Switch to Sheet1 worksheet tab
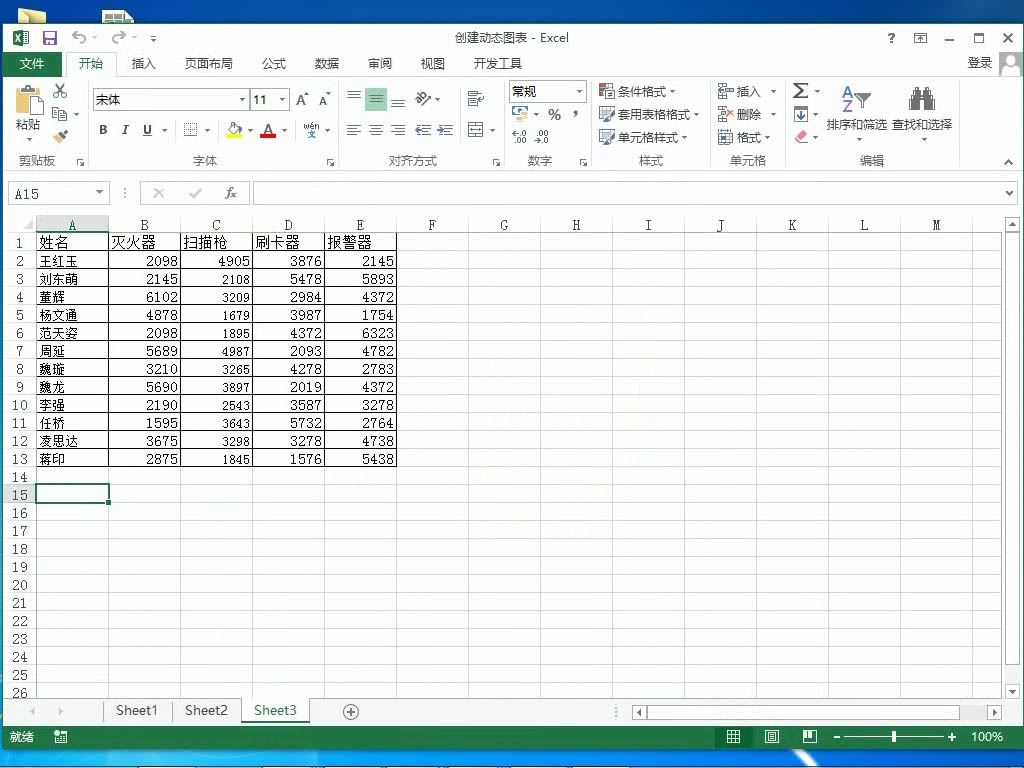 [136, 710]
